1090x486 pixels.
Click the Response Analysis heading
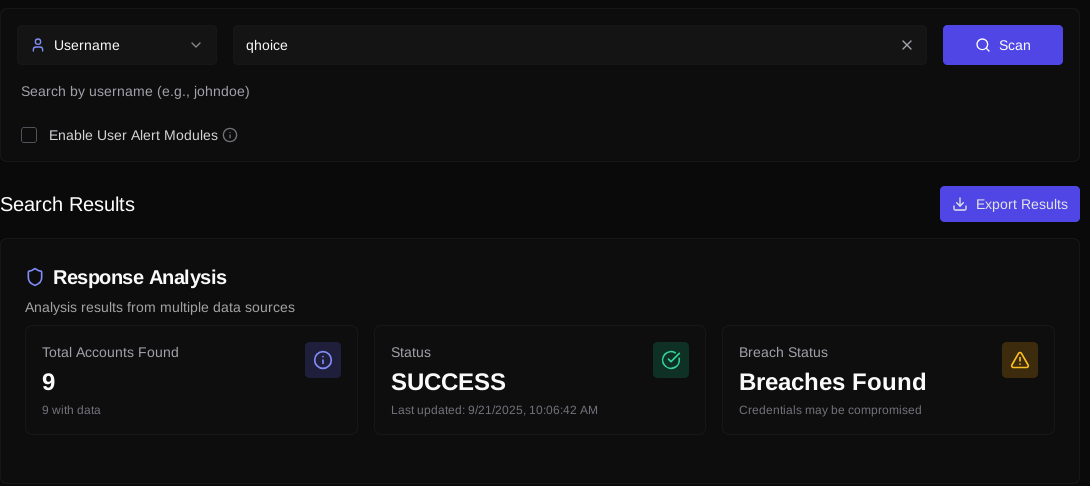140,277
